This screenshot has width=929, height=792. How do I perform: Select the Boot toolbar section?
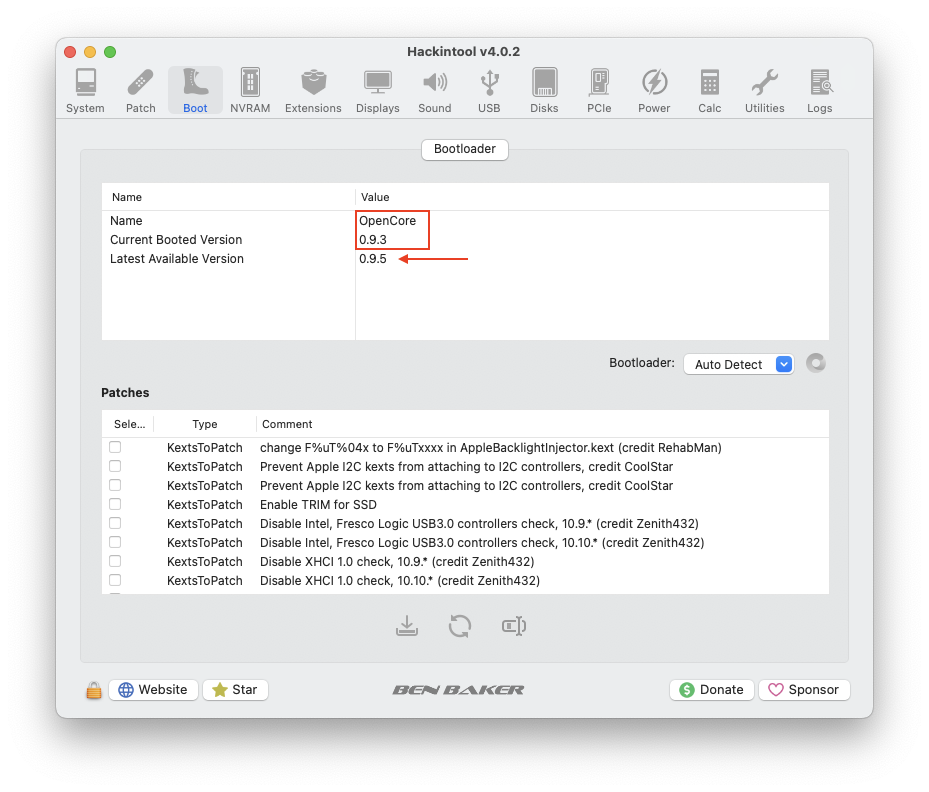(195, 91)
